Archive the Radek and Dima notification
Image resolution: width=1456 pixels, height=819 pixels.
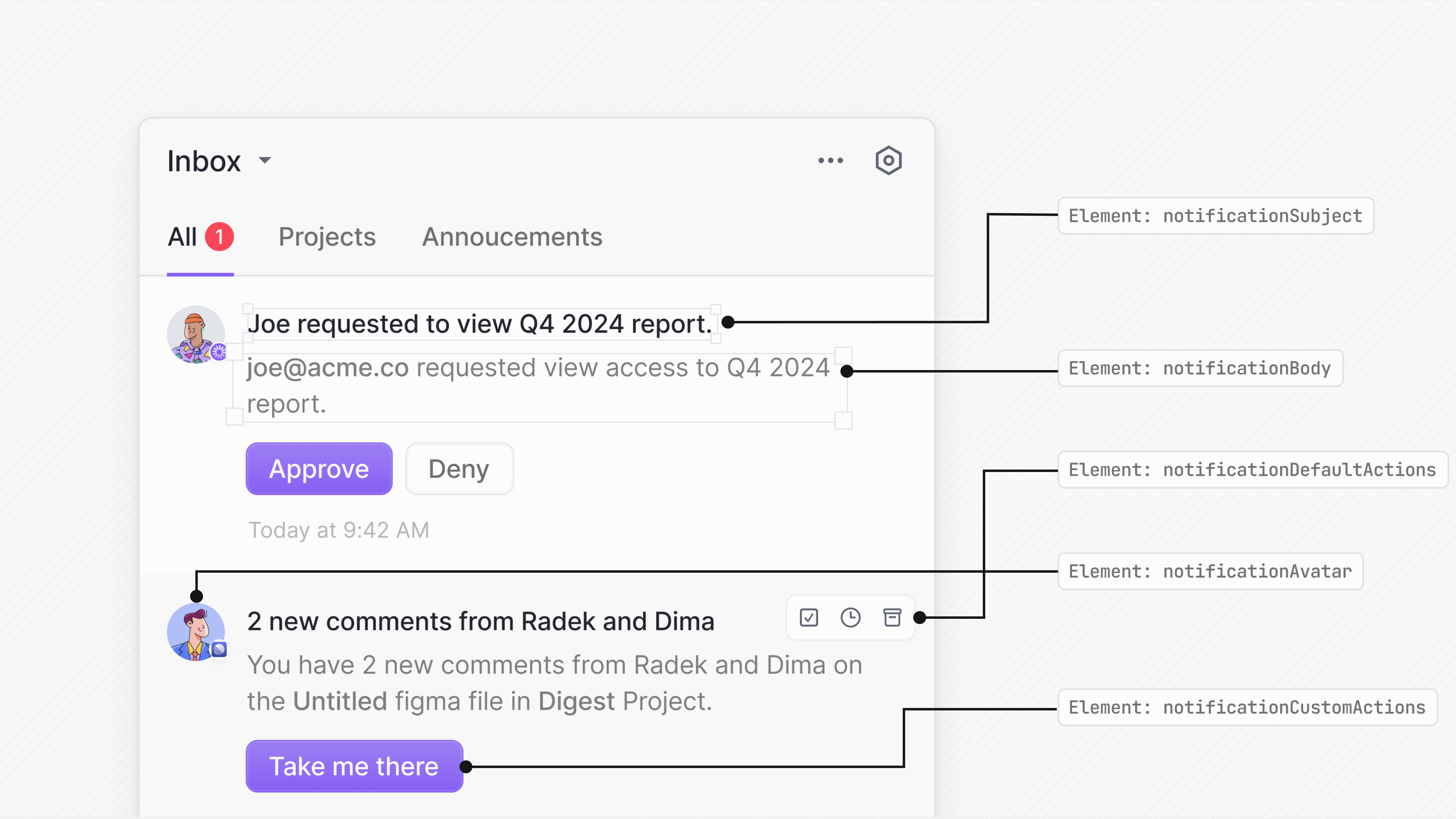point(892,617)
